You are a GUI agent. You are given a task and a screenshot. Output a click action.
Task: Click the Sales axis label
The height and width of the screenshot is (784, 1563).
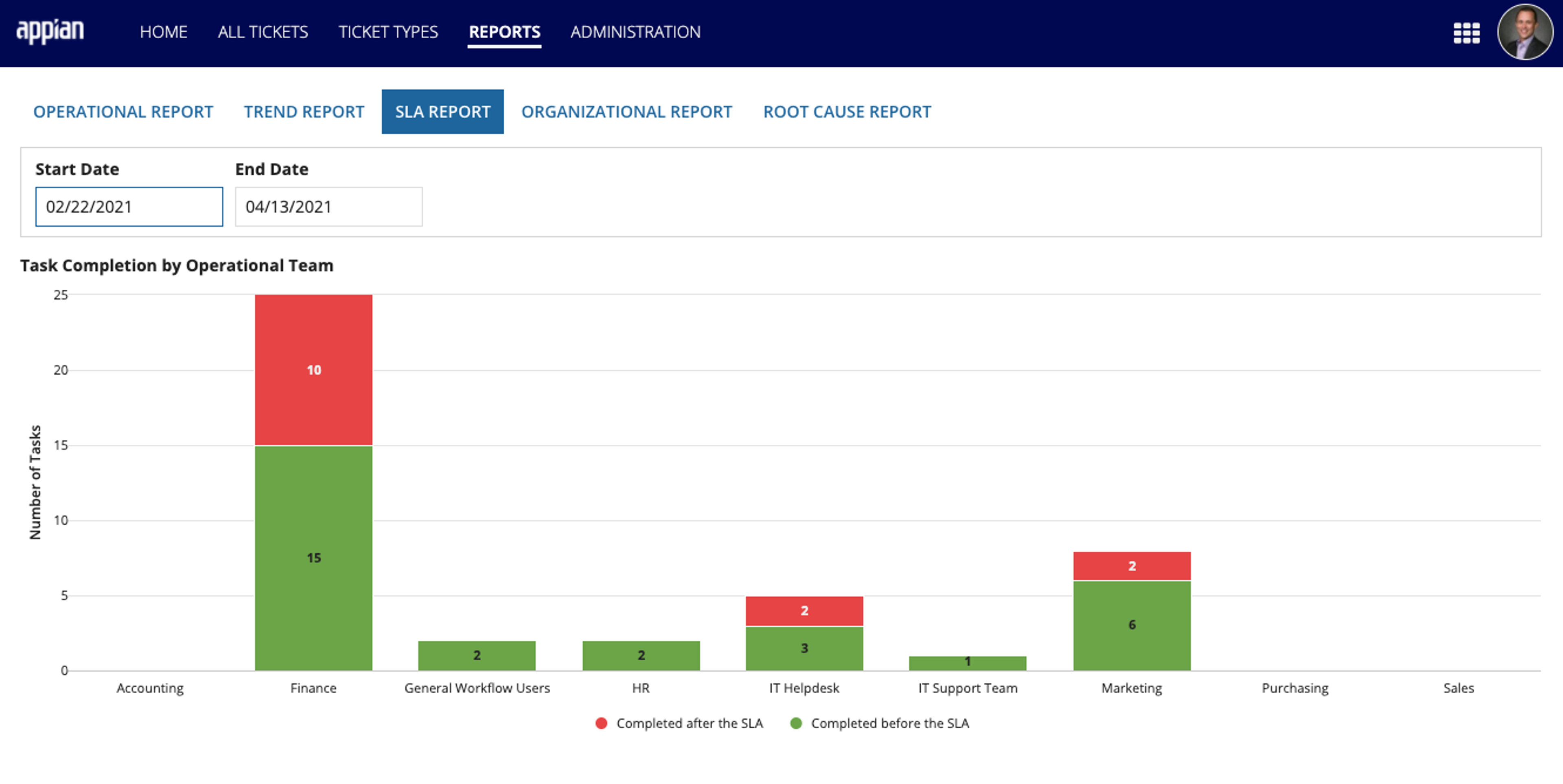click(1459, 688)
